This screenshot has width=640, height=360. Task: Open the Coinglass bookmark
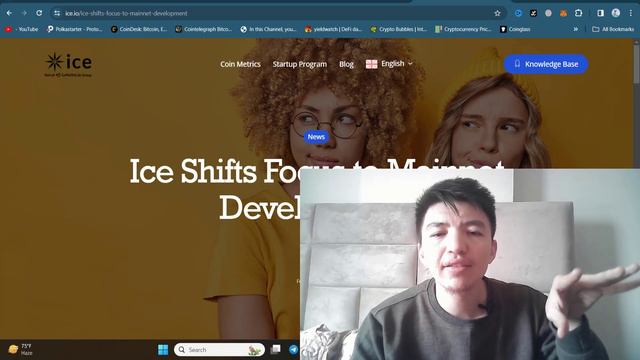(x=515, y=29)
